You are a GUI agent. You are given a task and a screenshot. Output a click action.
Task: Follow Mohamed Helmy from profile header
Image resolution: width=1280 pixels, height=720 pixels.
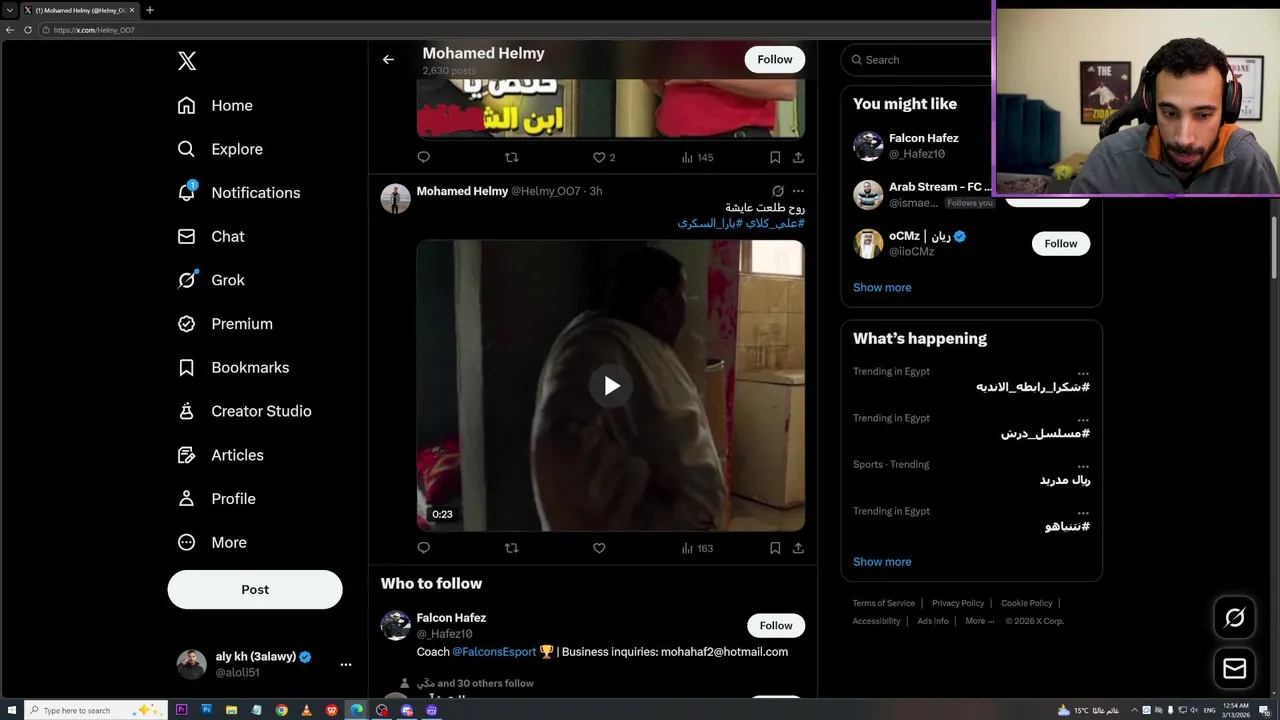775,59
